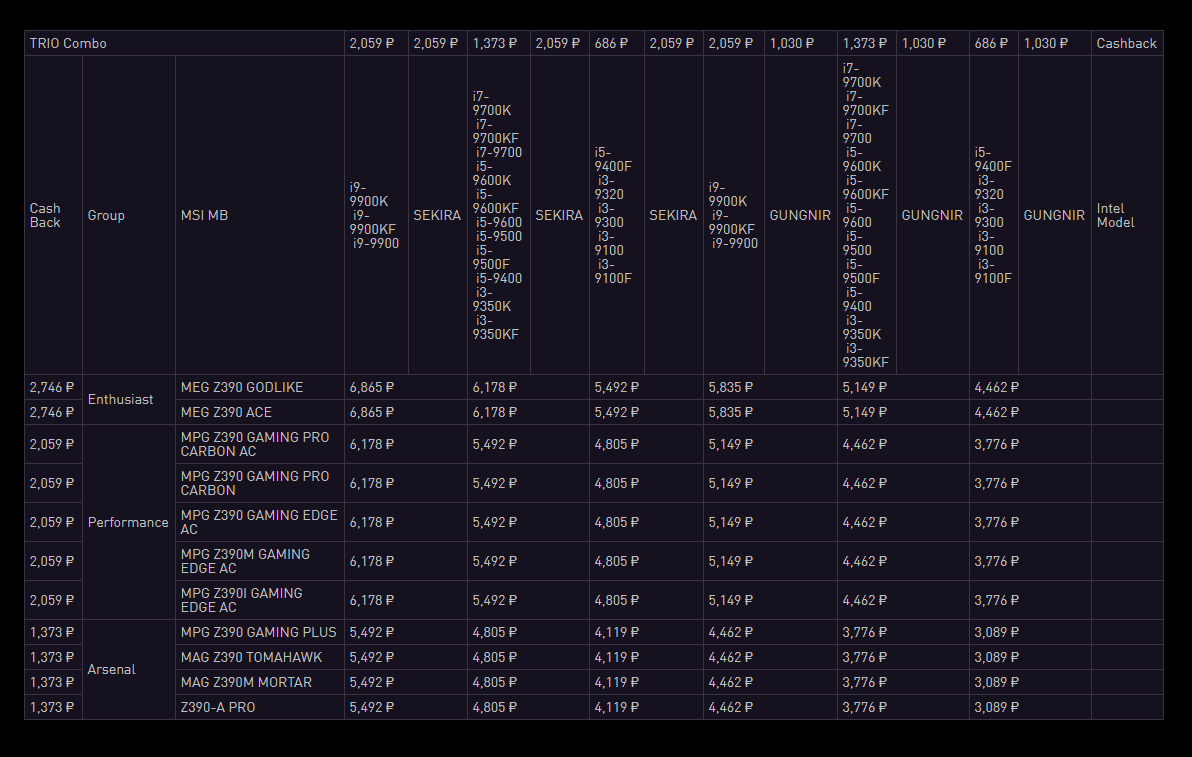
Task: Select '2,746 ₽' in the MEG Z390 ACE row
Action: click(52, 412)
